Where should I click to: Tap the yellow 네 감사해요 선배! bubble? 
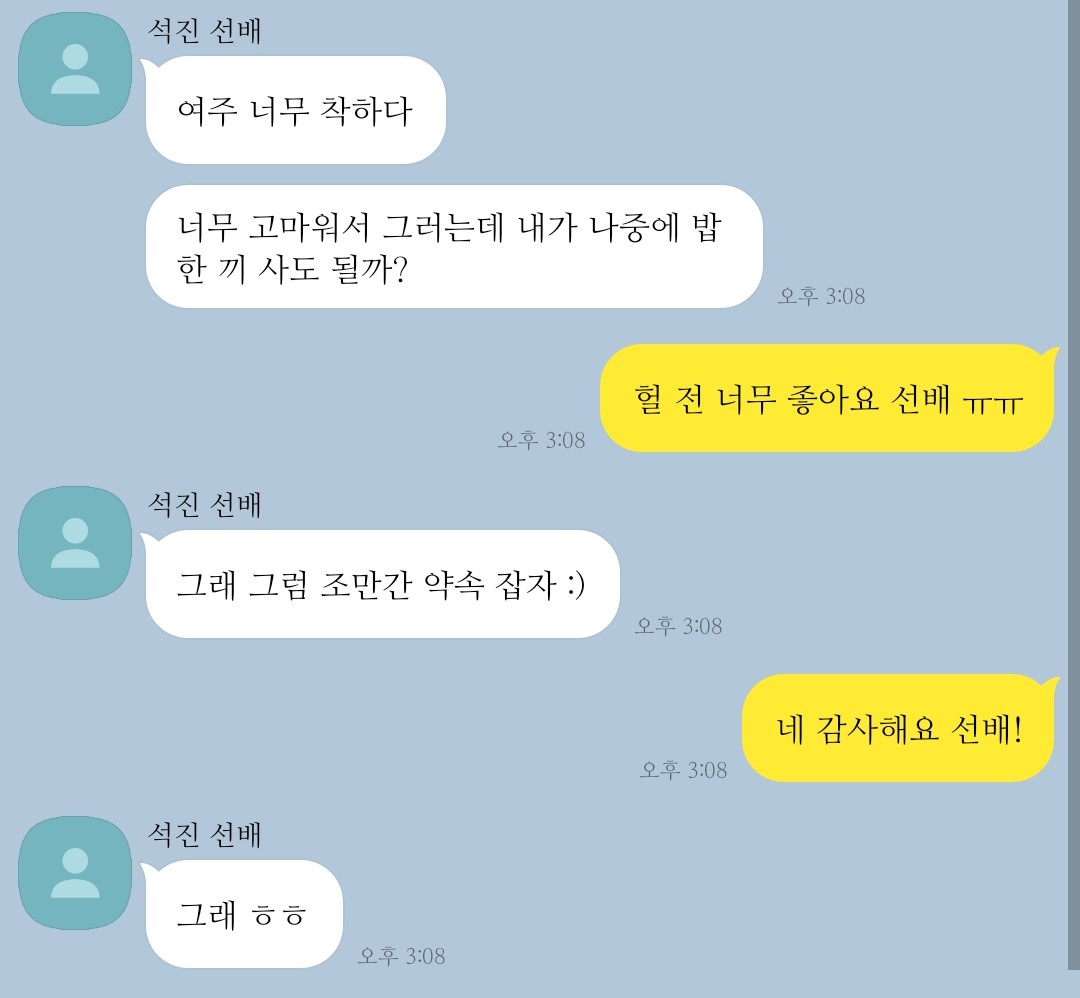(900, 728)
